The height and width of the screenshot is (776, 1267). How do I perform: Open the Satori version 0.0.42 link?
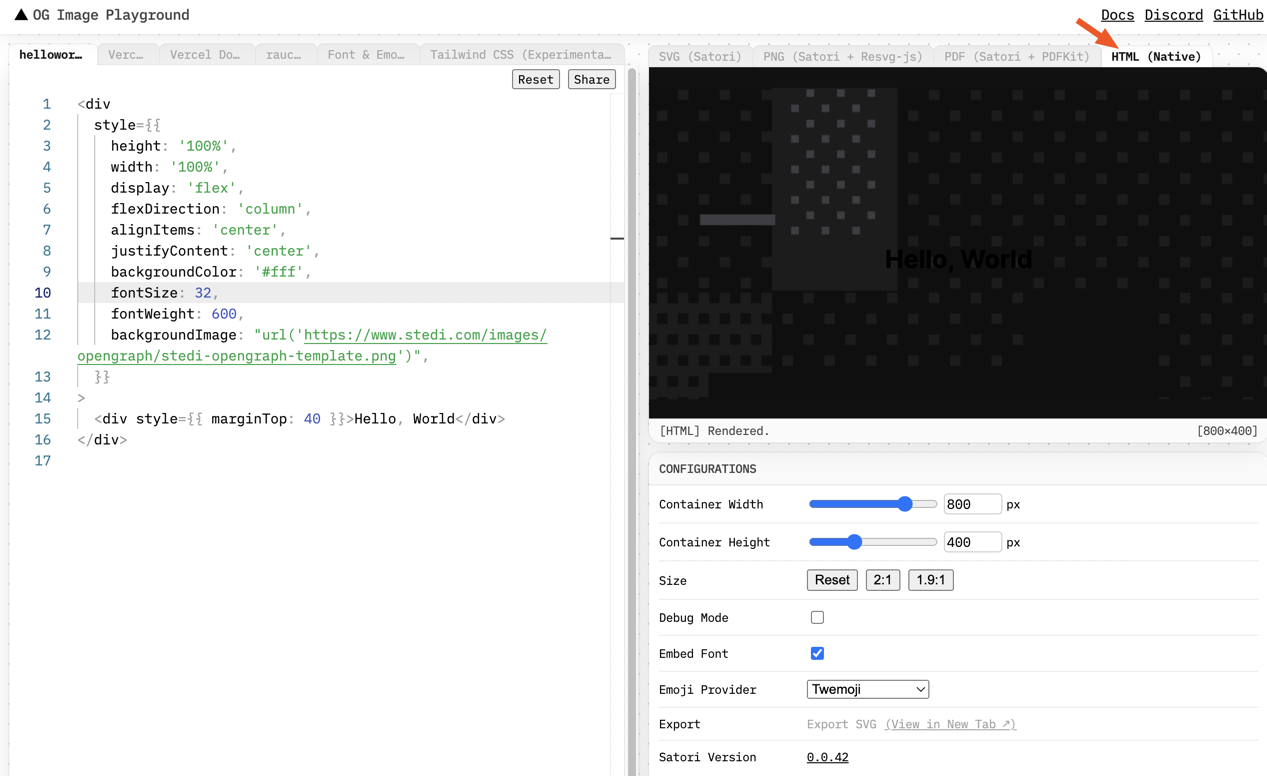click(x=827, y=757)
